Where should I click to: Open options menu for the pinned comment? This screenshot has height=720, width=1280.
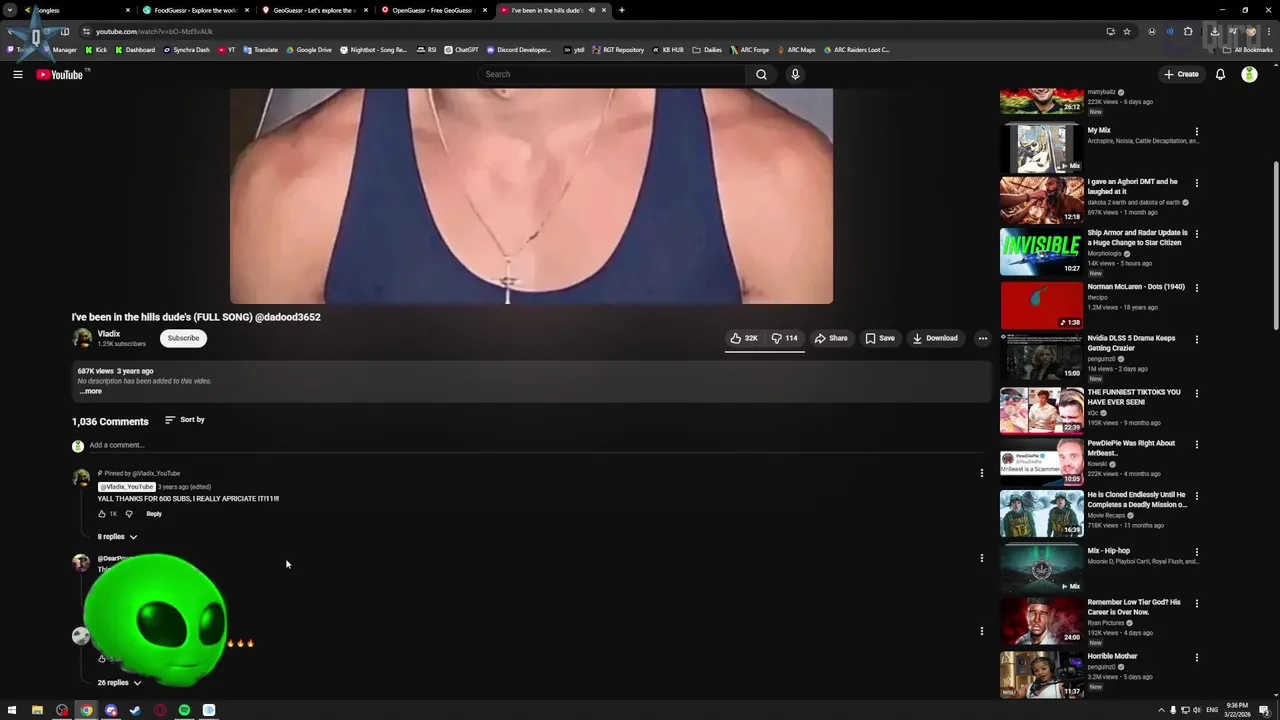(981, 473)
